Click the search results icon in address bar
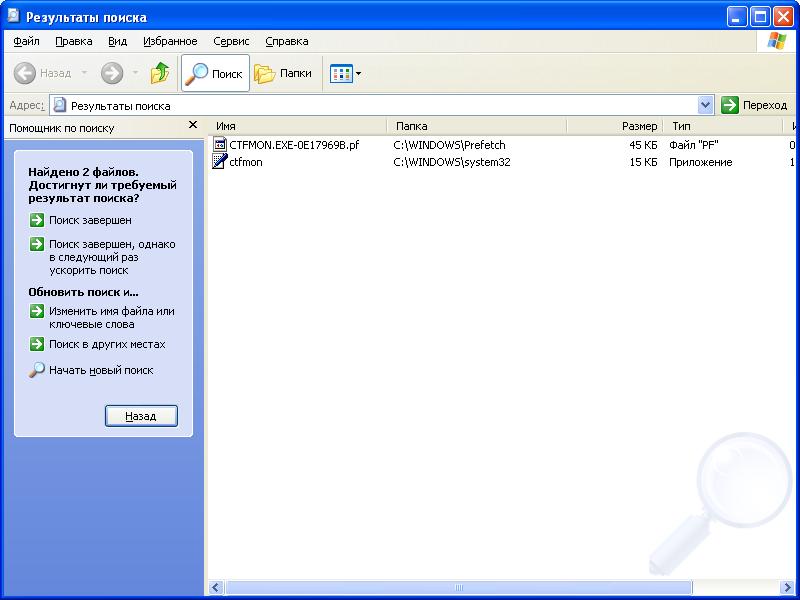Image resolution: width=800 pixels, height=600 pixels. [60, 106]
